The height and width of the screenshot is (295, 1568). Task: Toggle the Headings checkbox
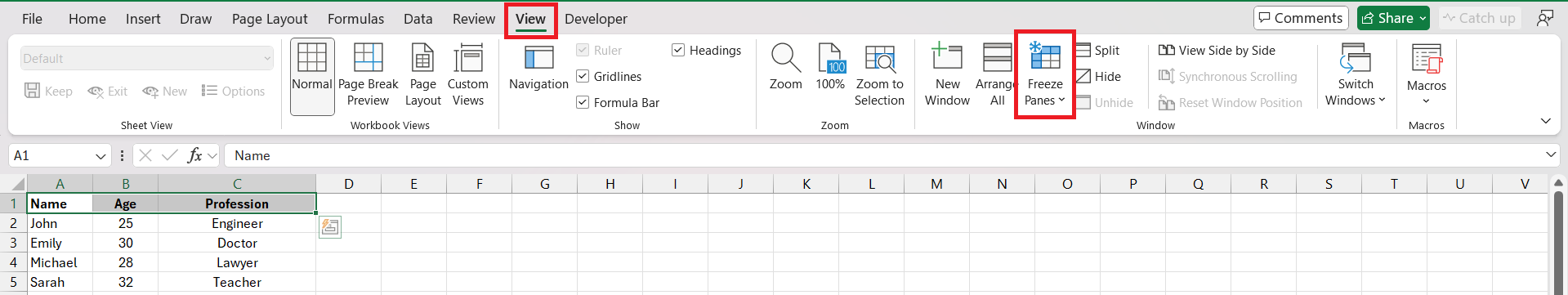tap(678, 51)
